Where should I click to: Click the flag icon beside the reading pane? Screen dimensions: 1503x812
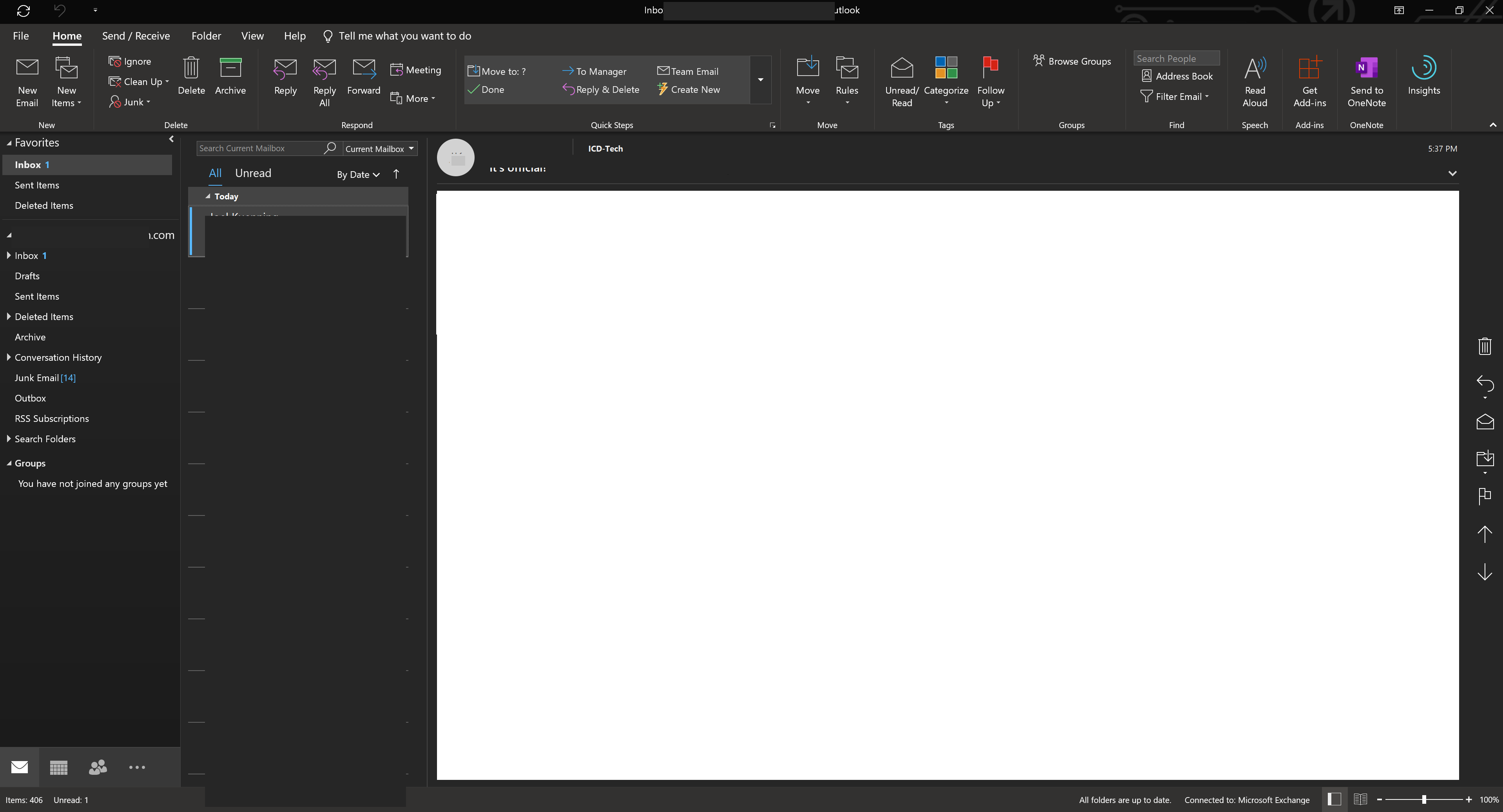click(1485, 496)
